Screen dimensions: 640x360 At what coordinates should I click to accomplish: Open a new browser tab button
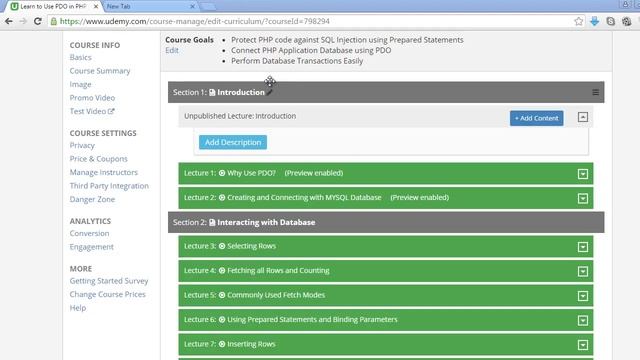coord(208,7)
